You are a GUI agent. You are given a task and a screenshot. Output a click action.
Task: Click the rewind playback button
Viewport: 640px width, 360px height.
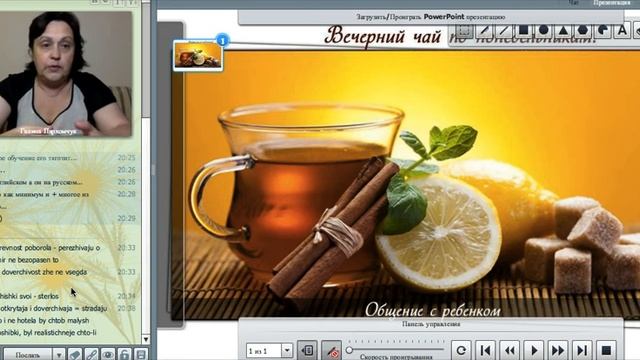(x=509, y=350)
